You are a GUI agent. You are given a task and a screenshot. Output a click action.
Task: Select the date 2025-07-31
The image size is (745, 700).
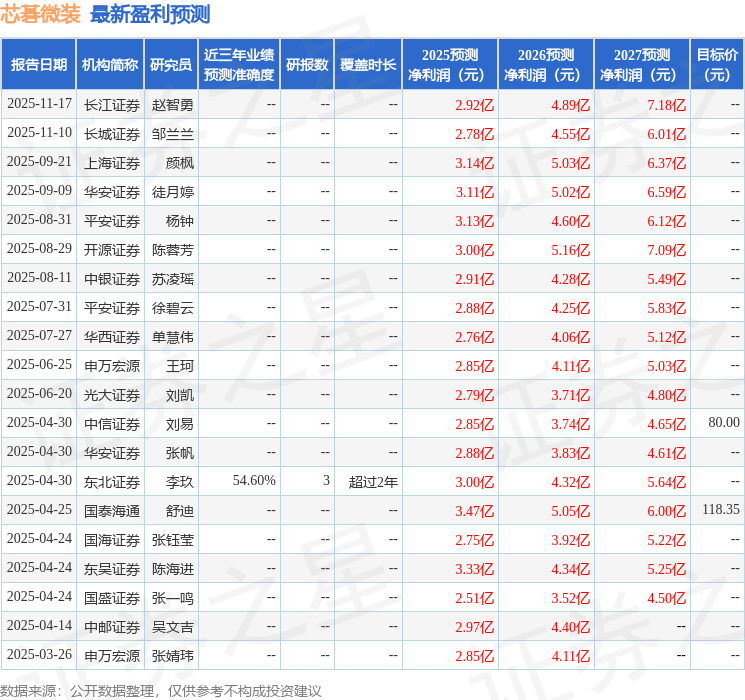click(39, 307)
